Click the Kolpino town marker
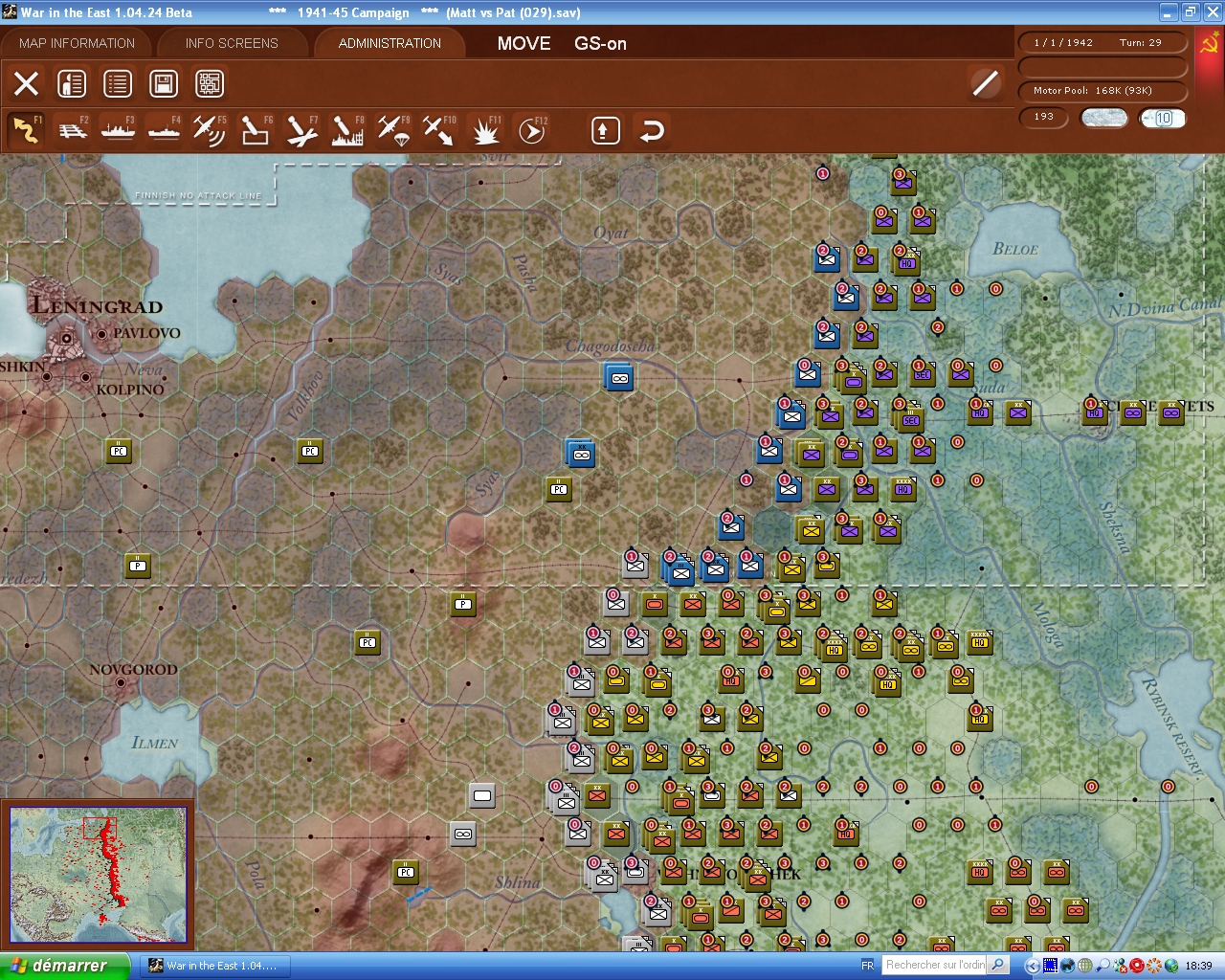This screenshot has height=980, width=1225. [x=85, y=378]
